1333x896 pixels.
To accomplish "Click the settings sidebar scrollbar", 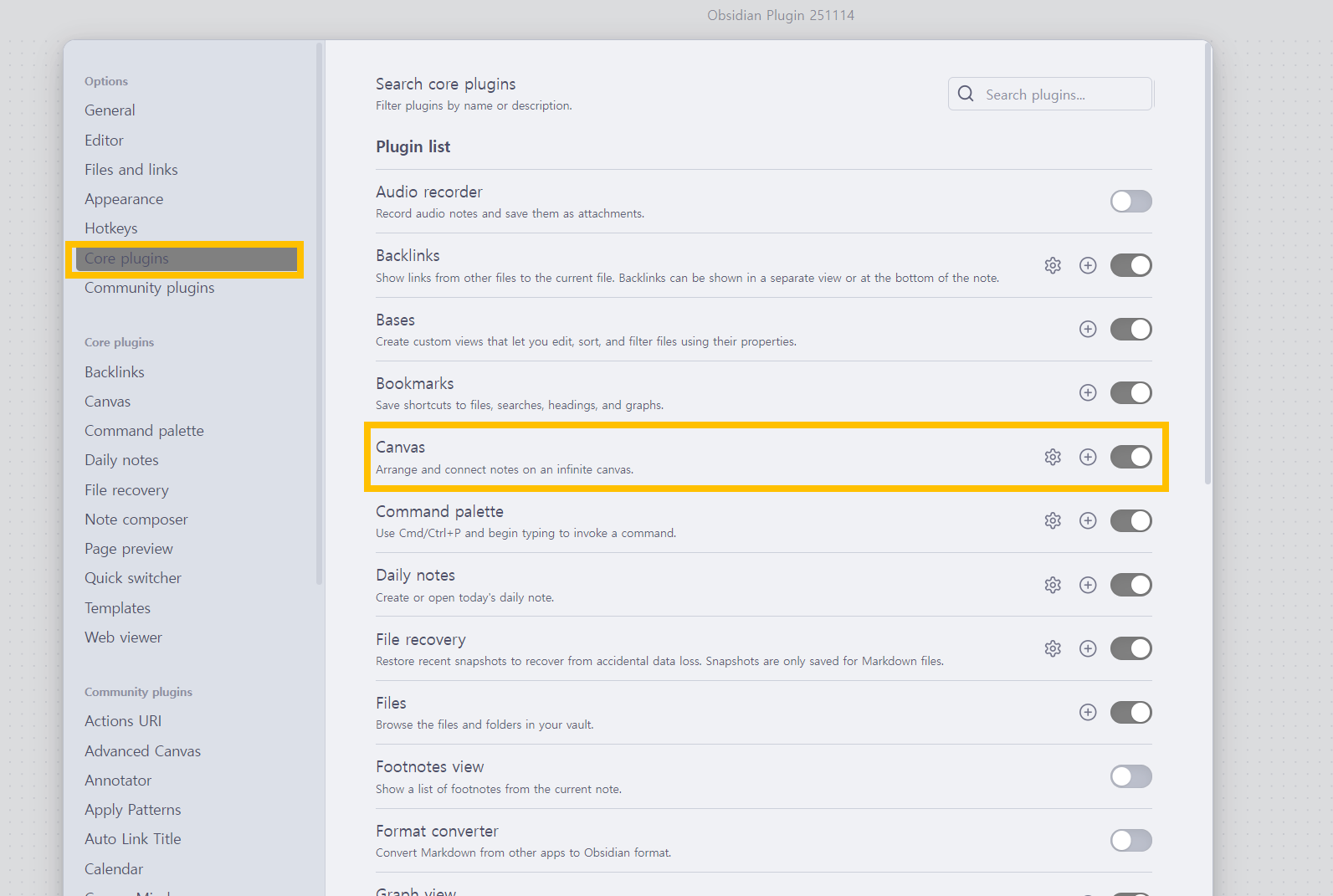I will [x=319, y=315].
